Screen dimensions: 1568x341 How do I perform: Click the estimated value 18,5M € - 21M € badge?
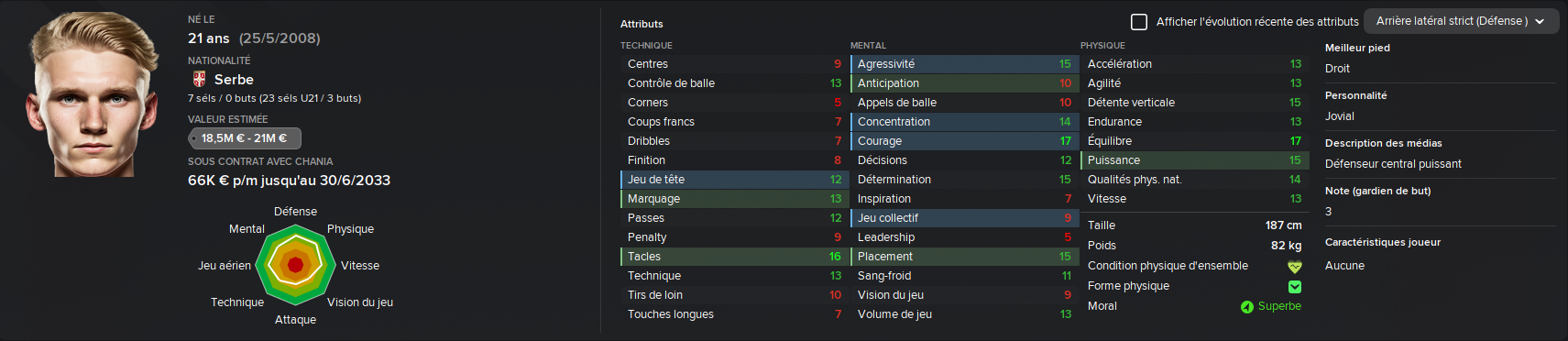coord(241,138)
